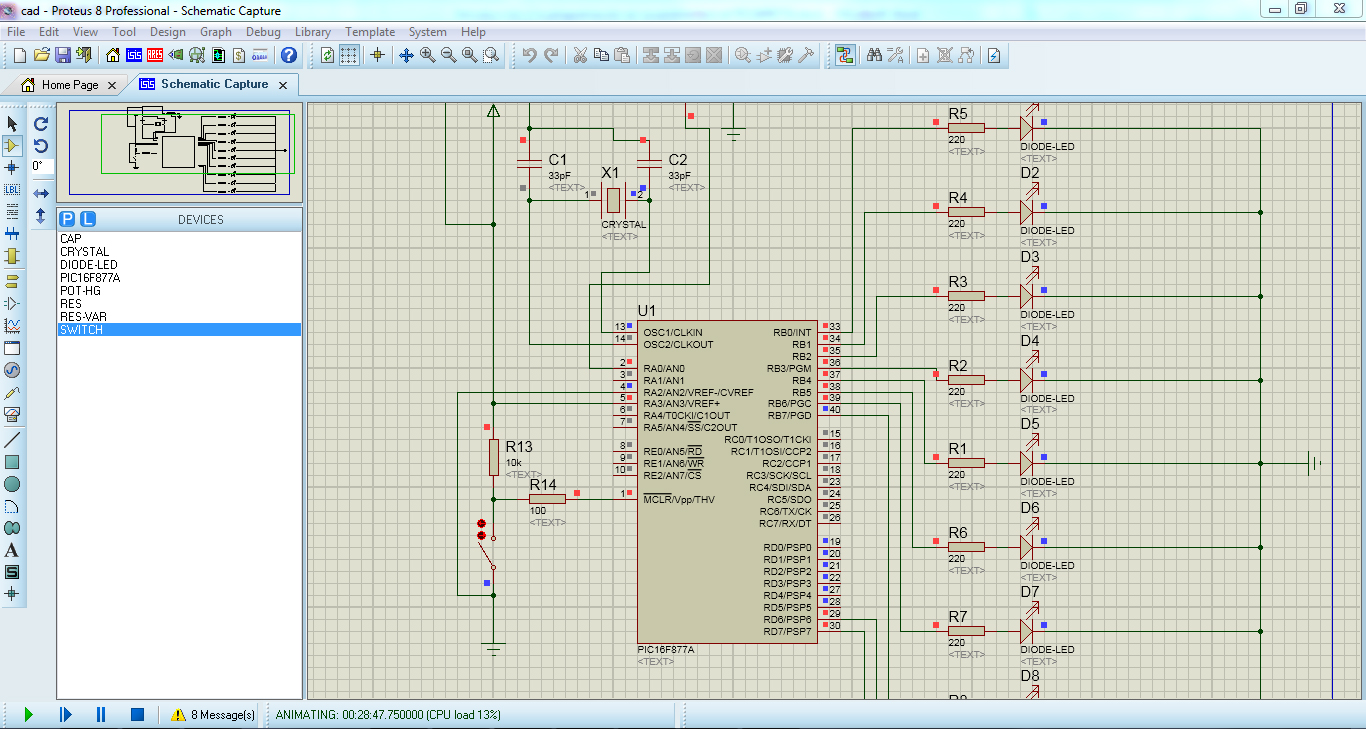This screenshot has width=1366, height=729.
Task: Select the Graph Mode tool
Action: point(12,326)
